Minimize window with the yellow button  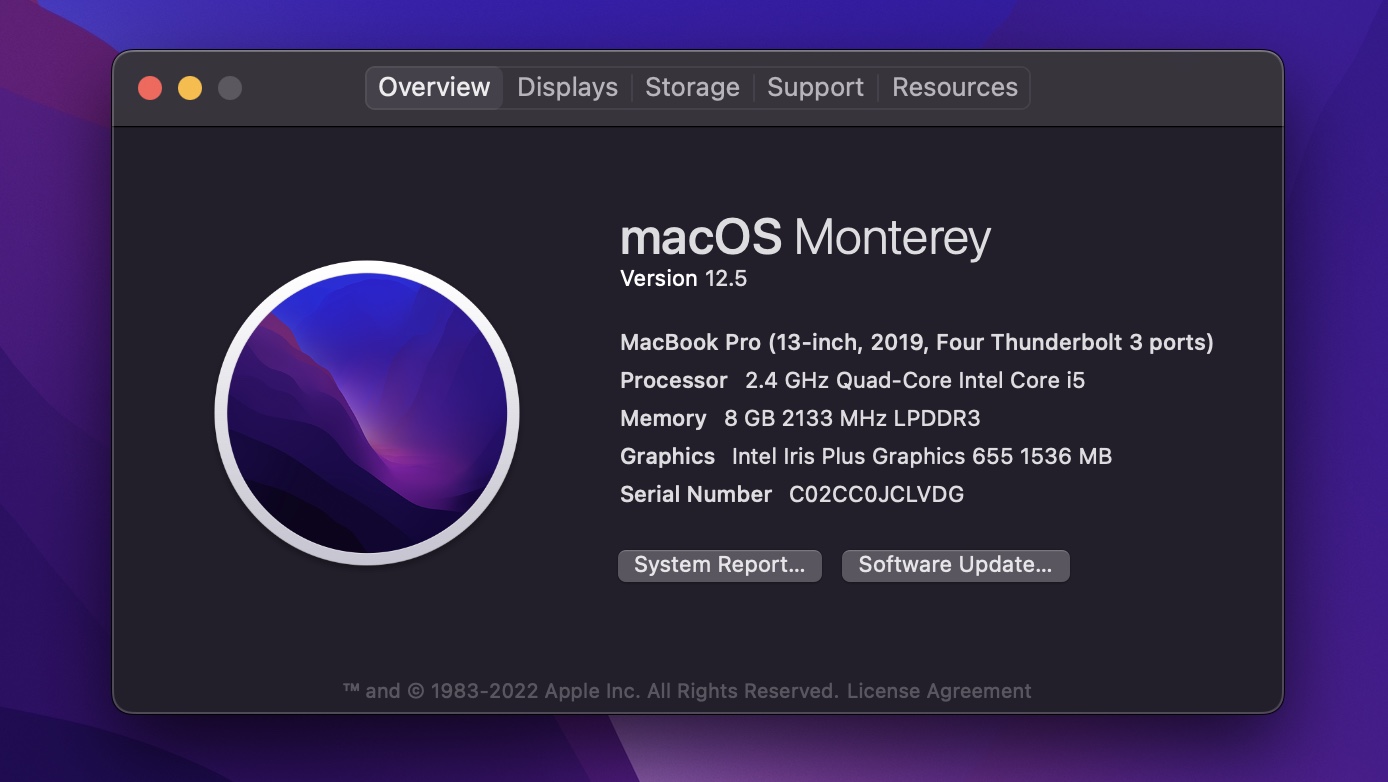point(190,88)
